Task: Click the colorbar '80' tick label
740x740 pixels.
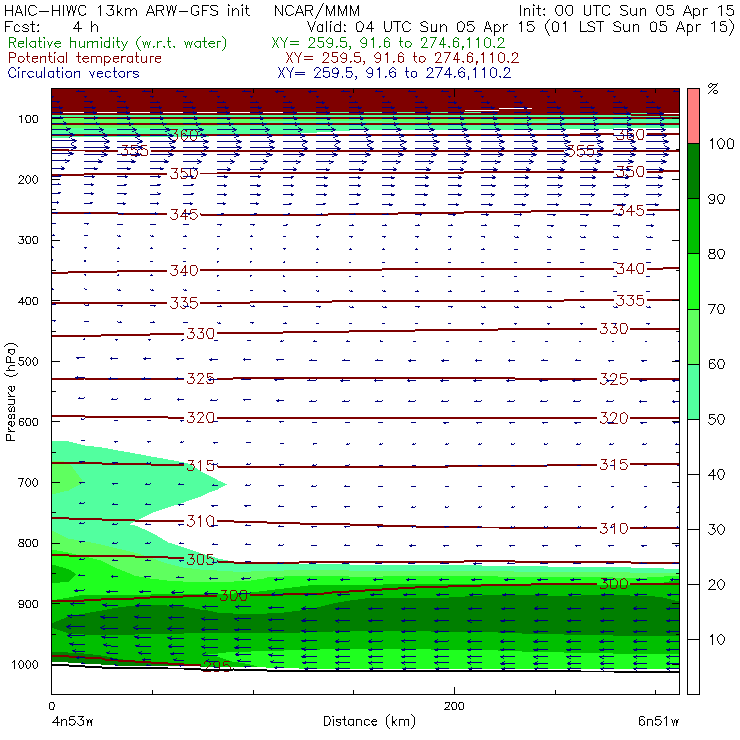Action: [x=716, y=254]
